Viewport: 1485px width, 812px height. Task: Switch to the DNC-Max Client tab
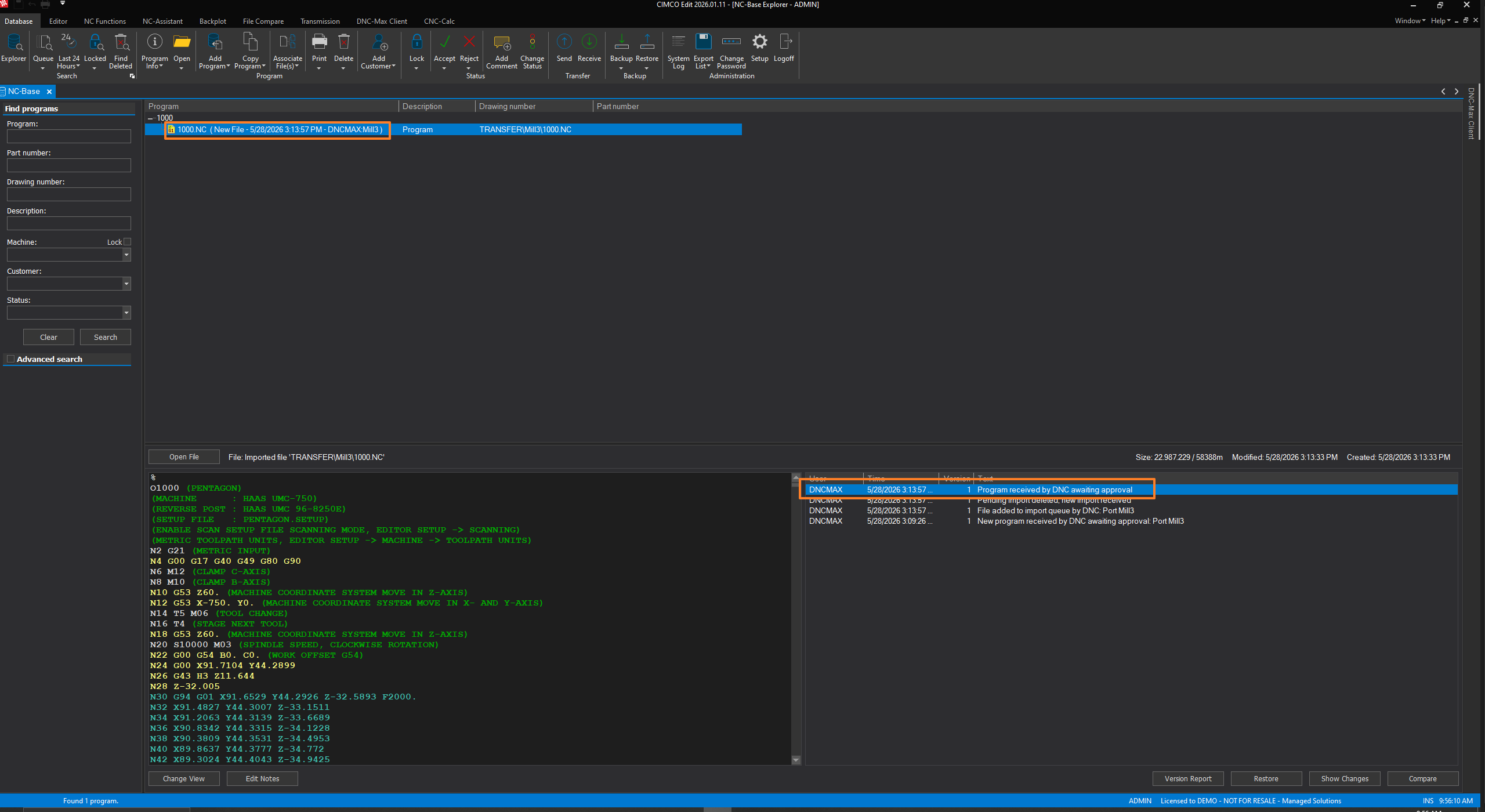click(382, 21)
